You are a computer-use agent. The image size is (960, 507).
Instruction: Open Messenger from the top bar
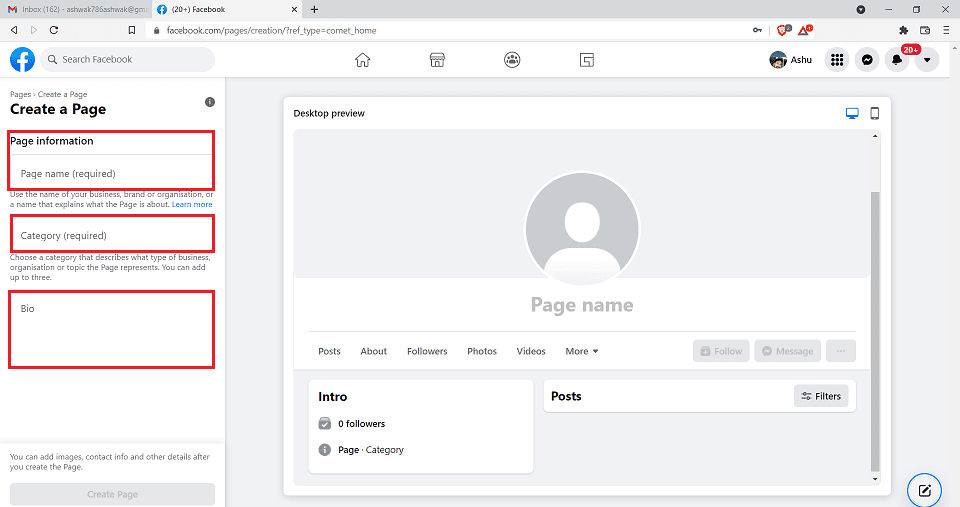[x=867, y=59]
